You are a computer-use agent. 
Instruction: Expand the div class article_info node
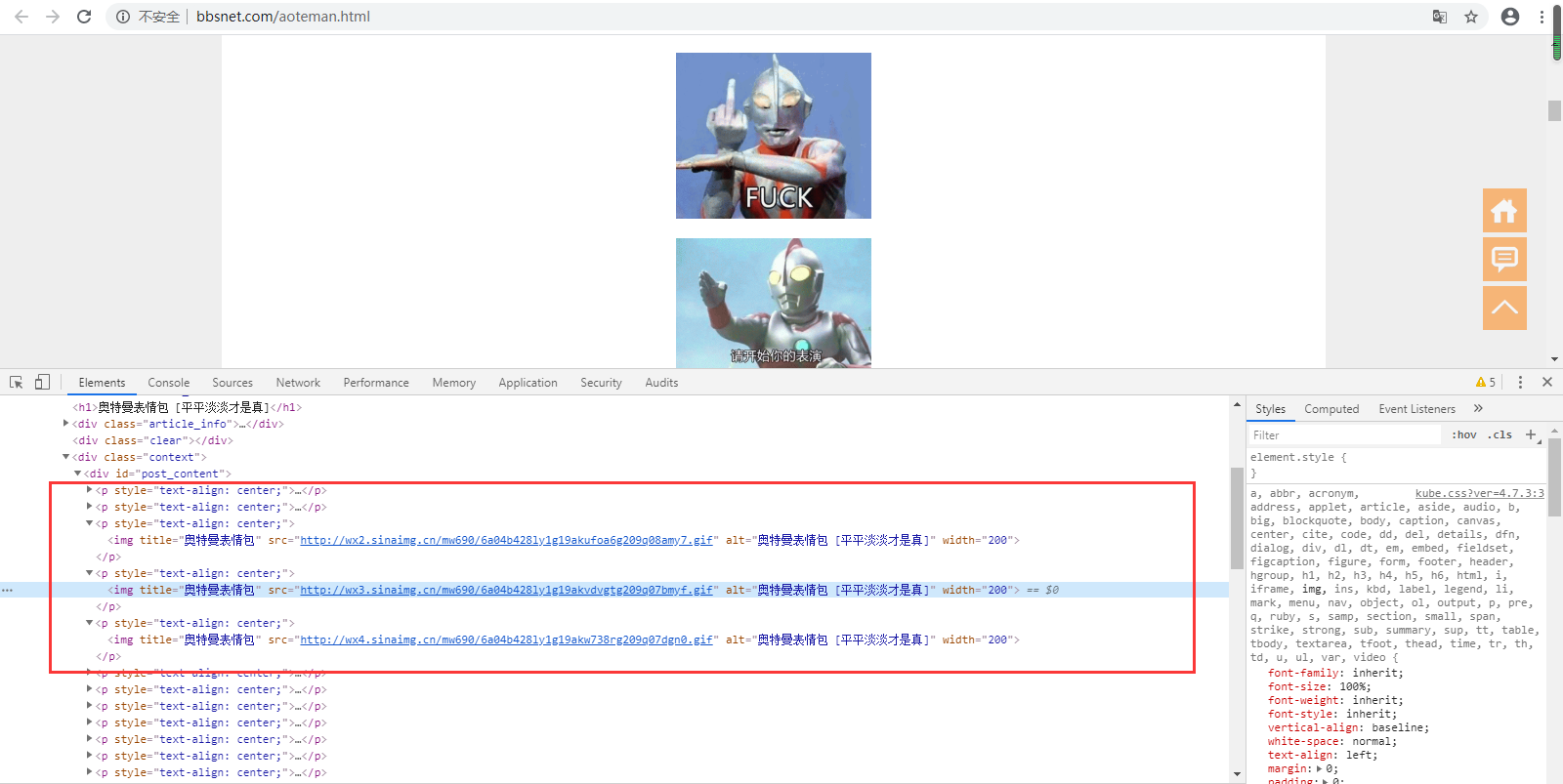pyautogui.click(x=66, y=424)
